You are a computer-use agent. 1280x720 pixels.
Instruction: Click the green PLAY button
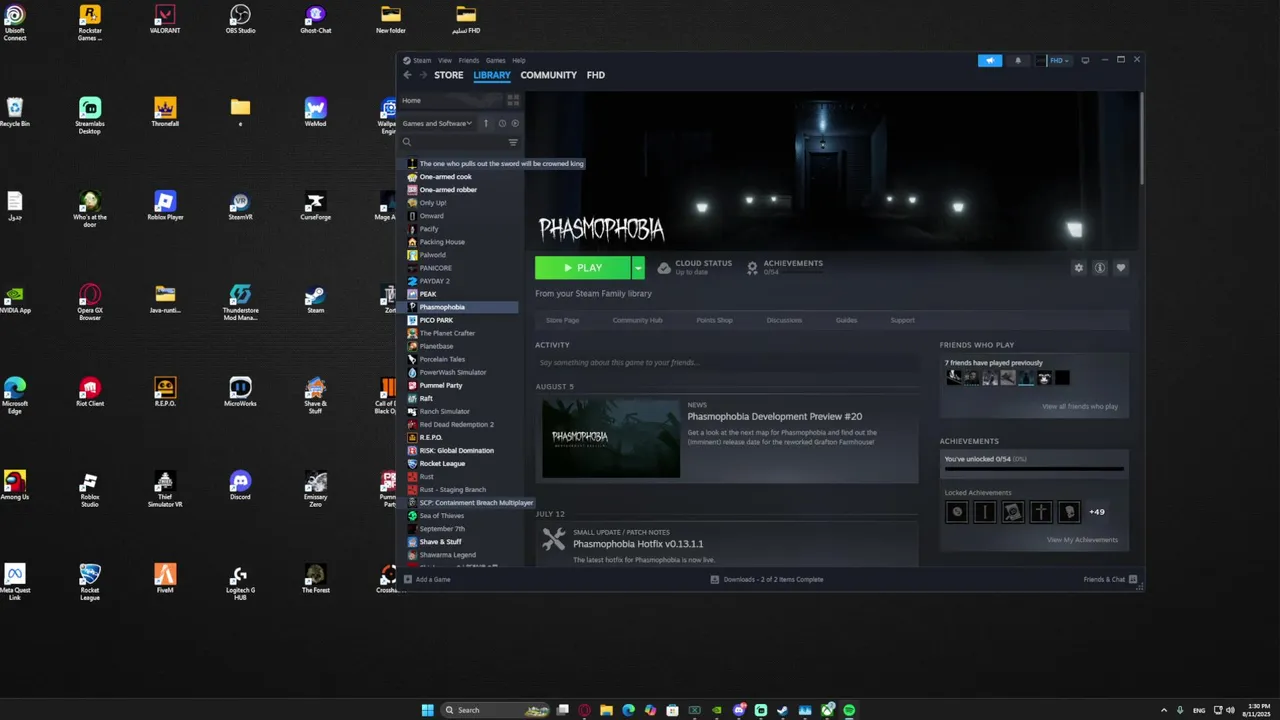point(583,268)
